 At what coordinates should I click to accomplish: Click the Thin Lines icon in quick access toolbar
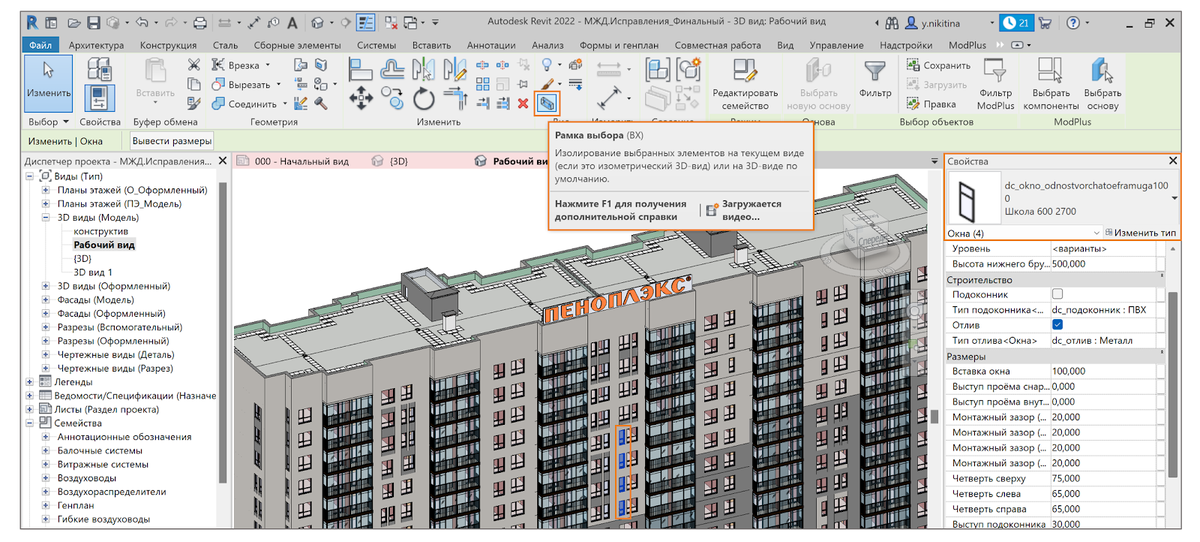[366, 22]
